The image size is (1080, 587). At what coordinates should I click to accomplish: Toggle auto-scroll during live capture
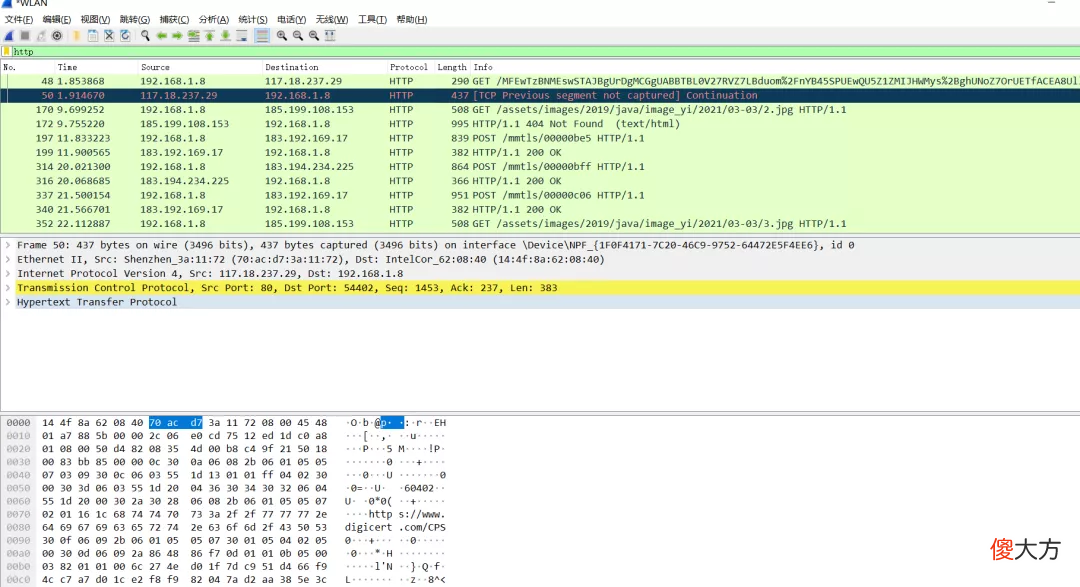pyautogui.click(x=242, y=36)
